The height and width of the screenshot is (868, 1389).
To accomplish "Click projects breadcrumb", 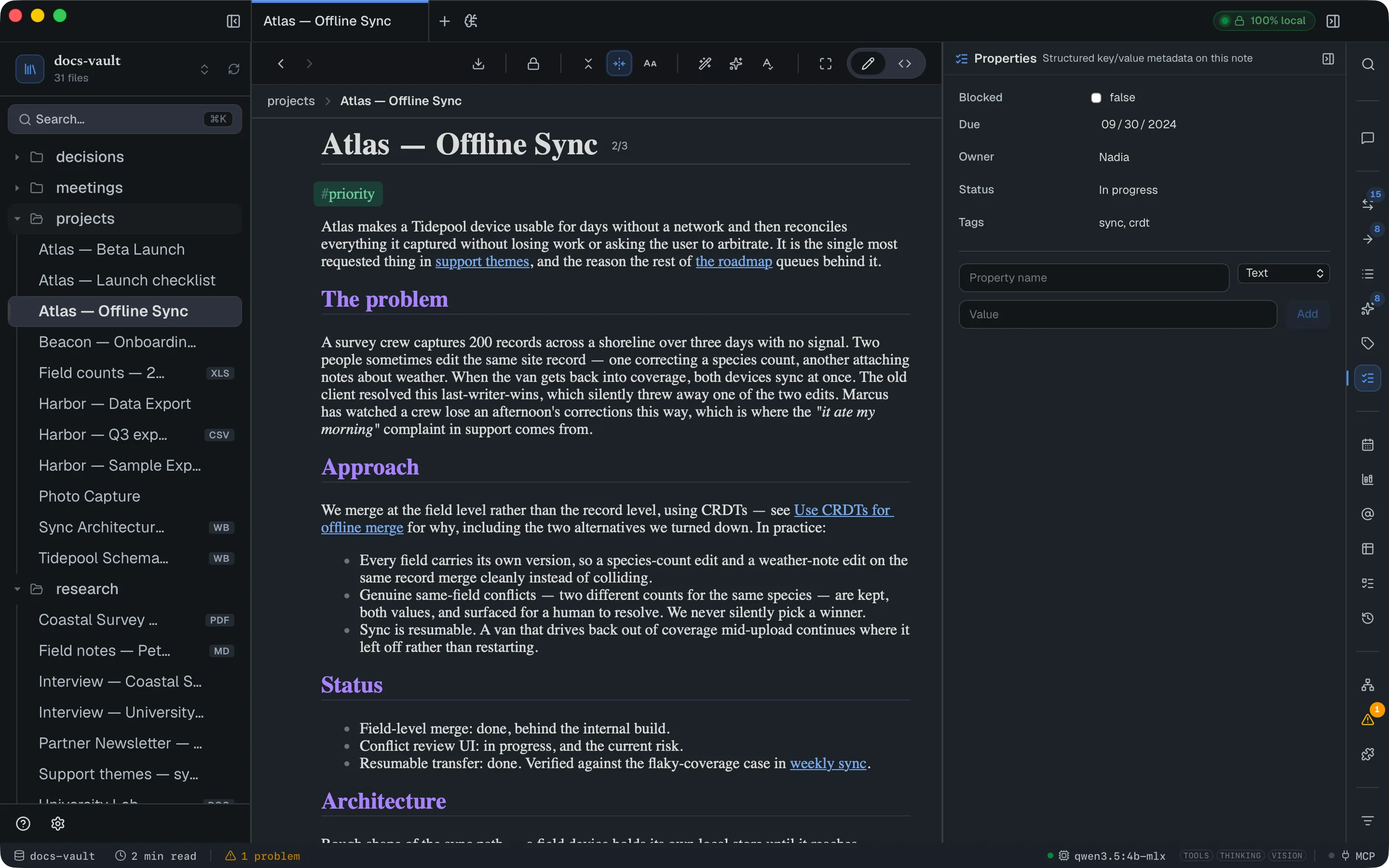I will click(x=291, y=101).
